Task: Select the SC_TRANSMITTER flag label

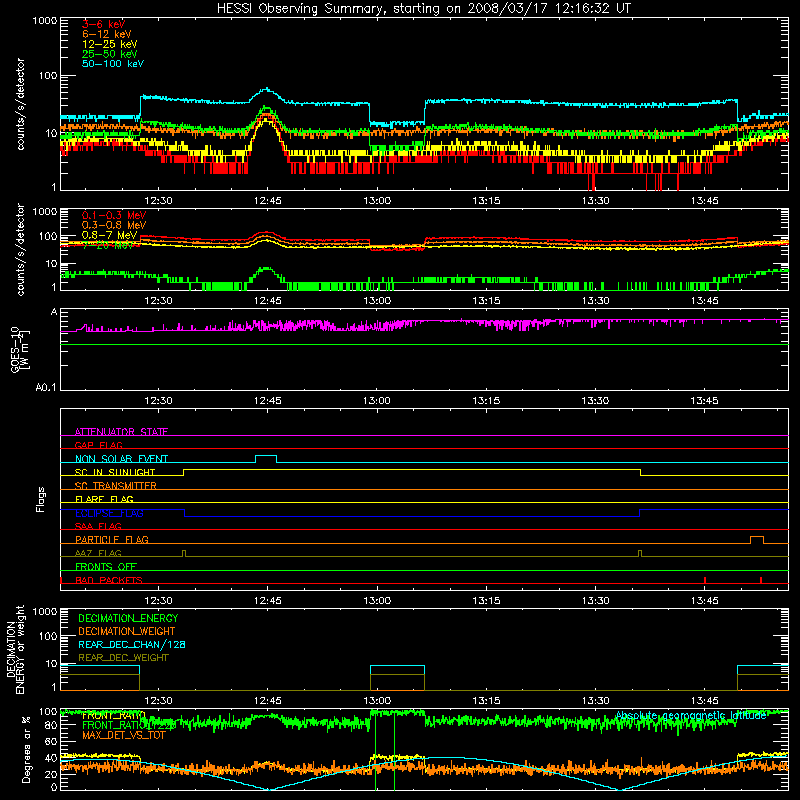Action: 116,485
